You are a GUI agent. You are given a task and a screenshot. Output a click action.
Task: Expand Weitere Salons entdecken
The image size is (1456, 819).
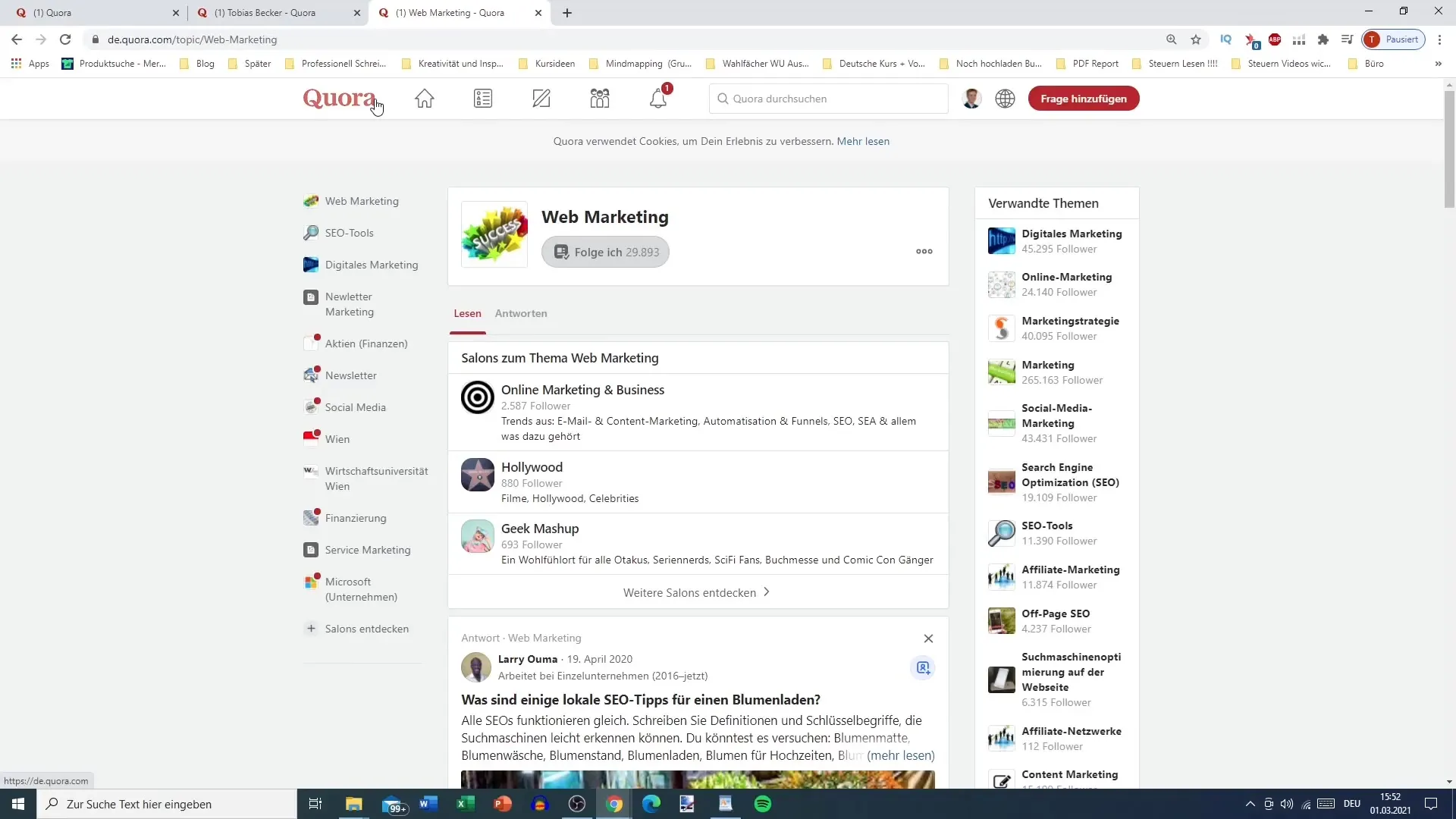tap(698, 592)
